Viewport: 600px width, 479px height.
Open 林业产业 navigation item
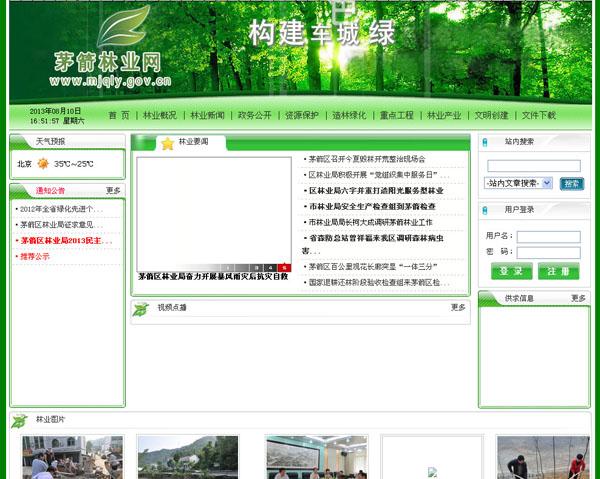pyautogui.click(x=444, y=115)
